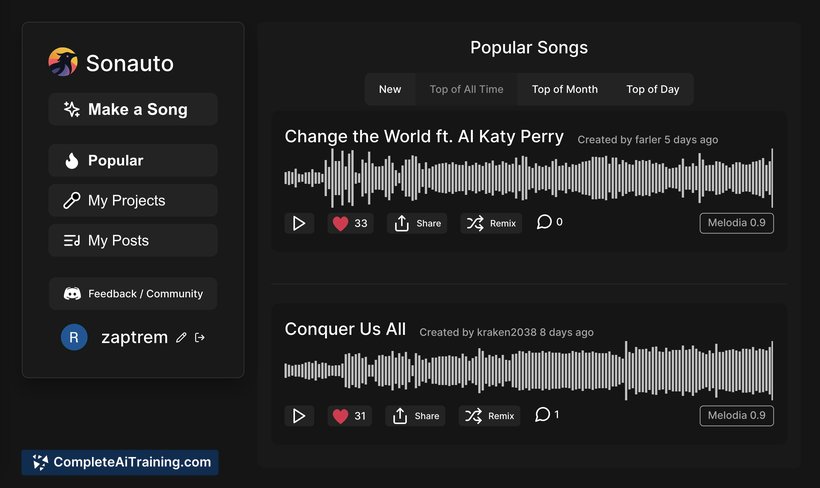Select the Top of Day tab
The image size is (820, 488).
coord(653,89)
